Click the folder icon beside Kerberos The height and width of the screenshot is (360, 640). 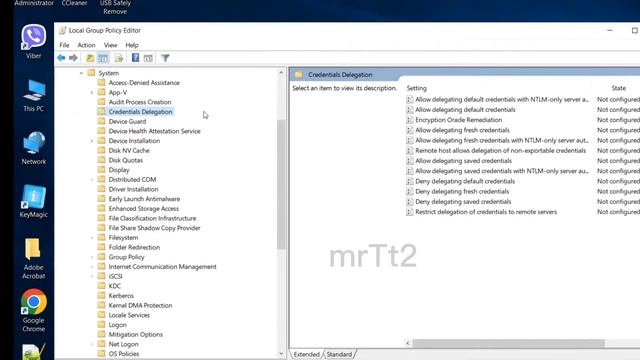click(101, 296)
